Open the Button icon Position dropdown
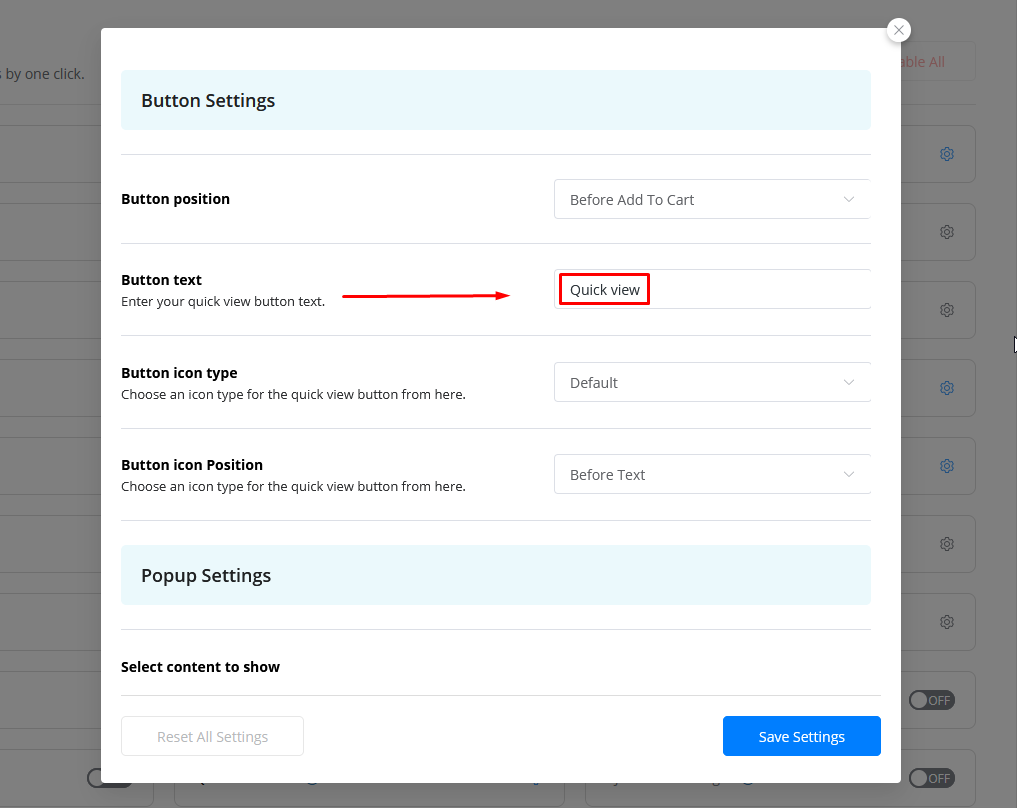The width and height of the screenshot is (1017, 808). (x=712, y=474)
